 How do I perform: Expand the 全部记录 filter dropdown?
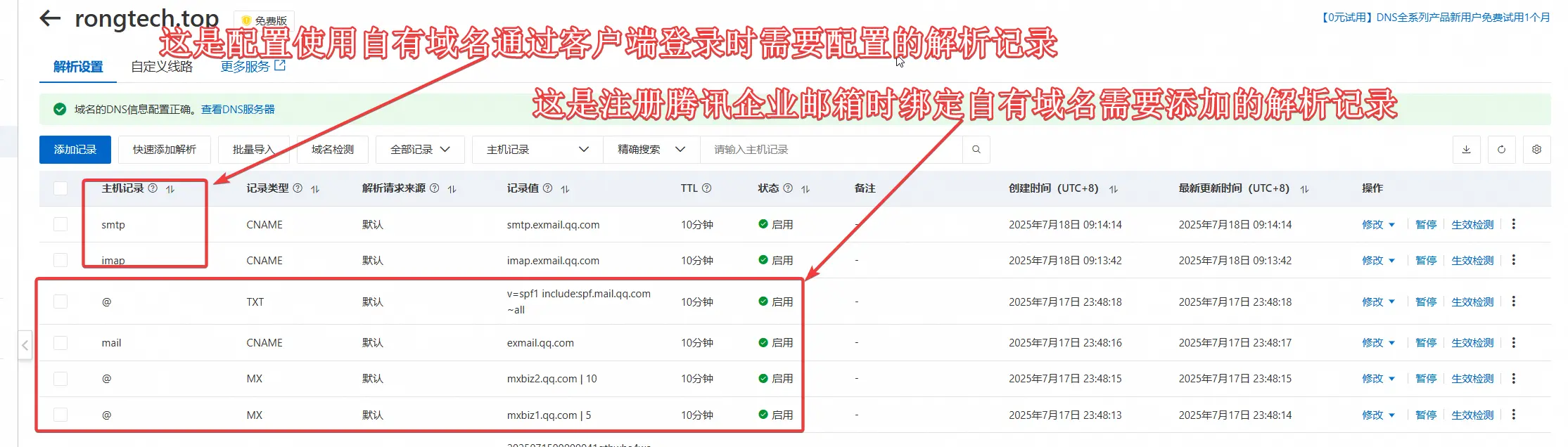point(420,150)
